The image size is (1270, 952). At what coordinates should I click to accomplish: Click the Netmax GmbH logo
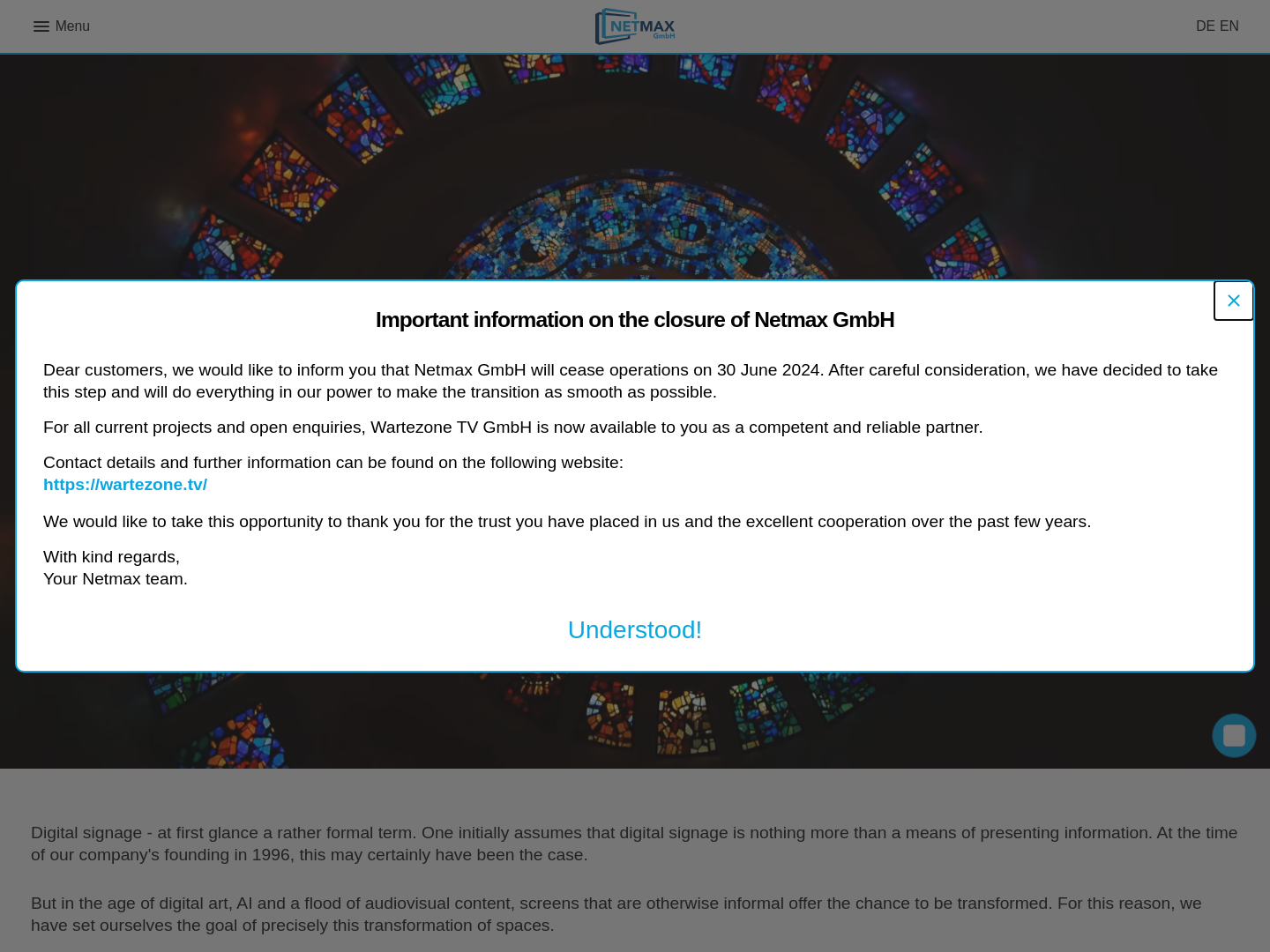tap(635, 26)
